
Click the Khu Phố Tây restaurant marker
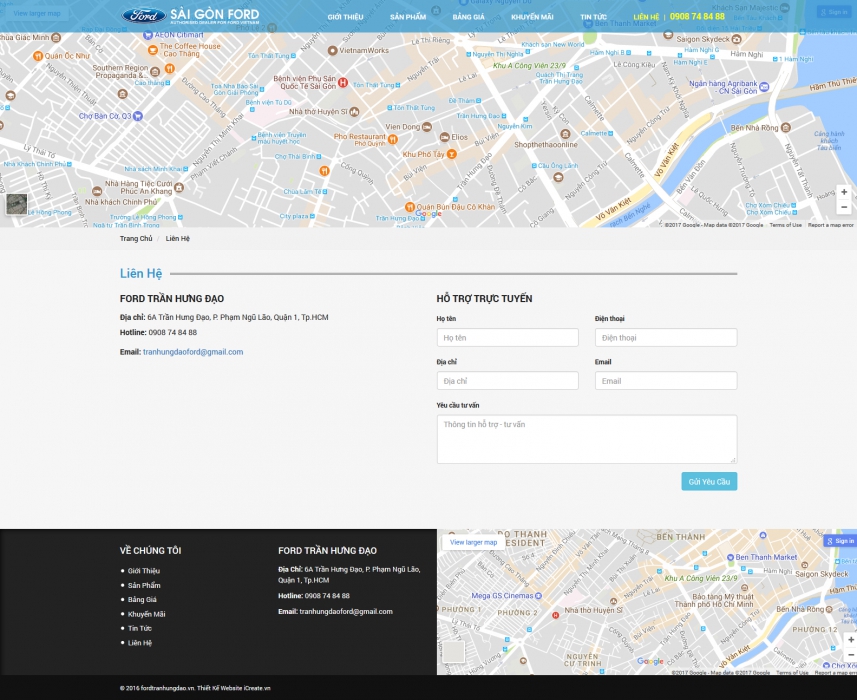[451, 154]
